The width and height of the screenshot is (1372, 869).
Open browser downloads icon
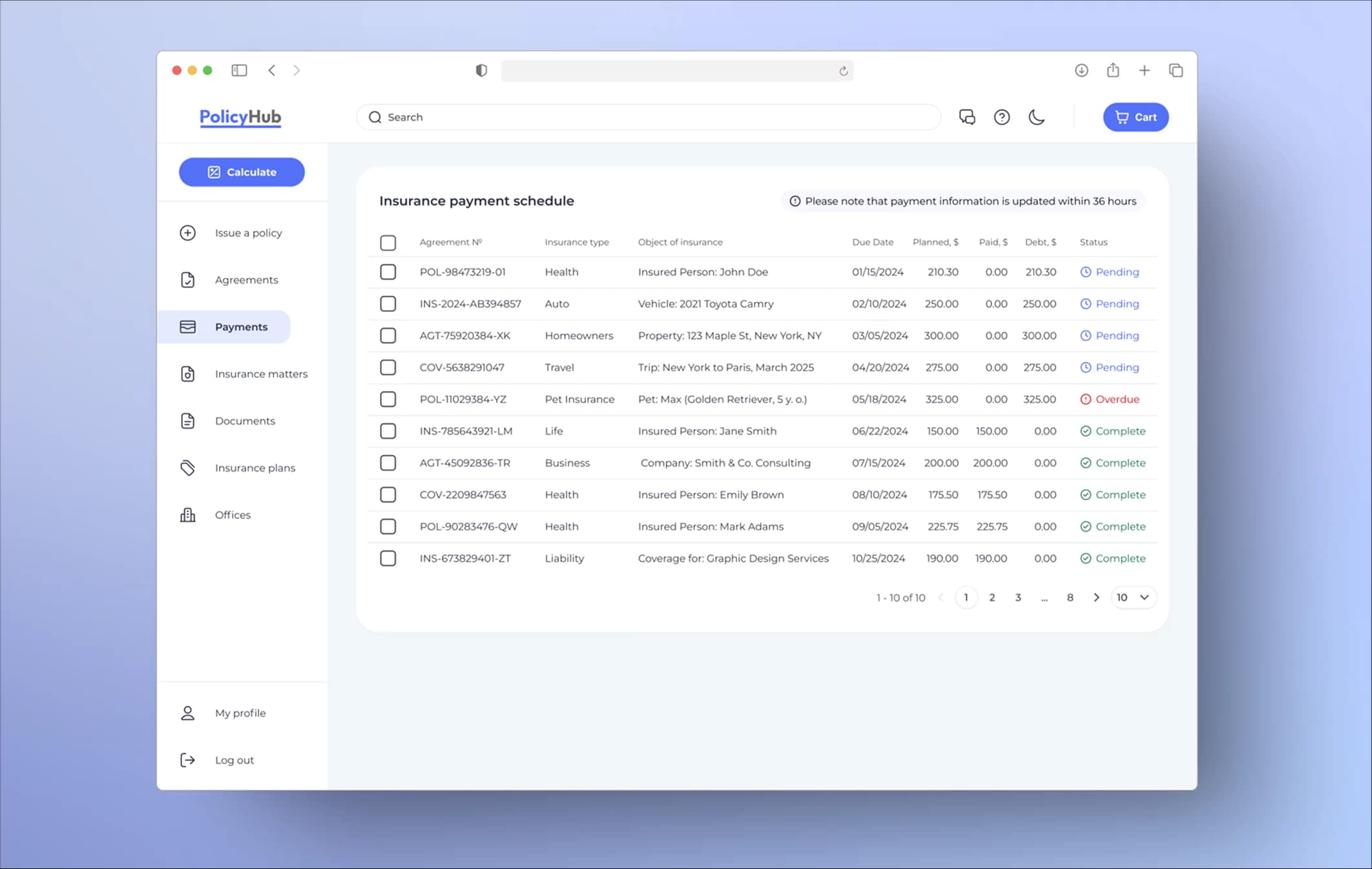(x=1081, y=70)
